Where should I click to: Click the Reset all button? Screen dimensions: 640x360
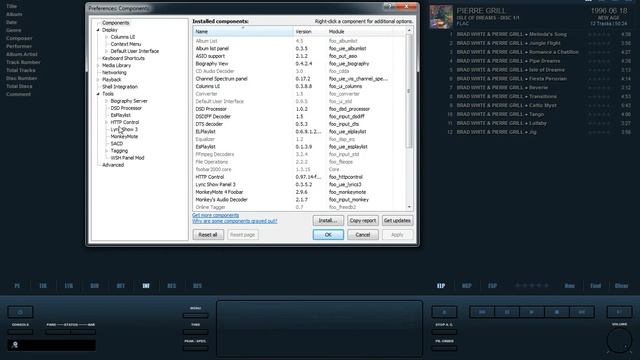208,235
